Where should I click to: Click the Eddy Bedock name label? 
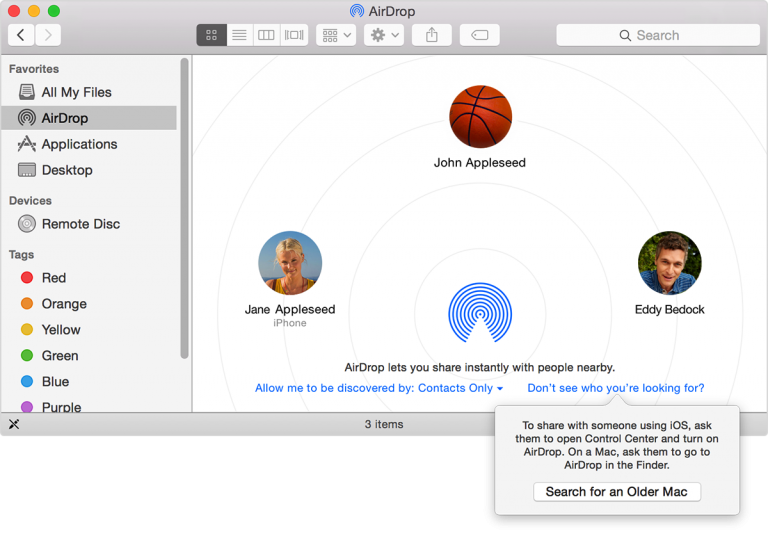pos(670,309)
